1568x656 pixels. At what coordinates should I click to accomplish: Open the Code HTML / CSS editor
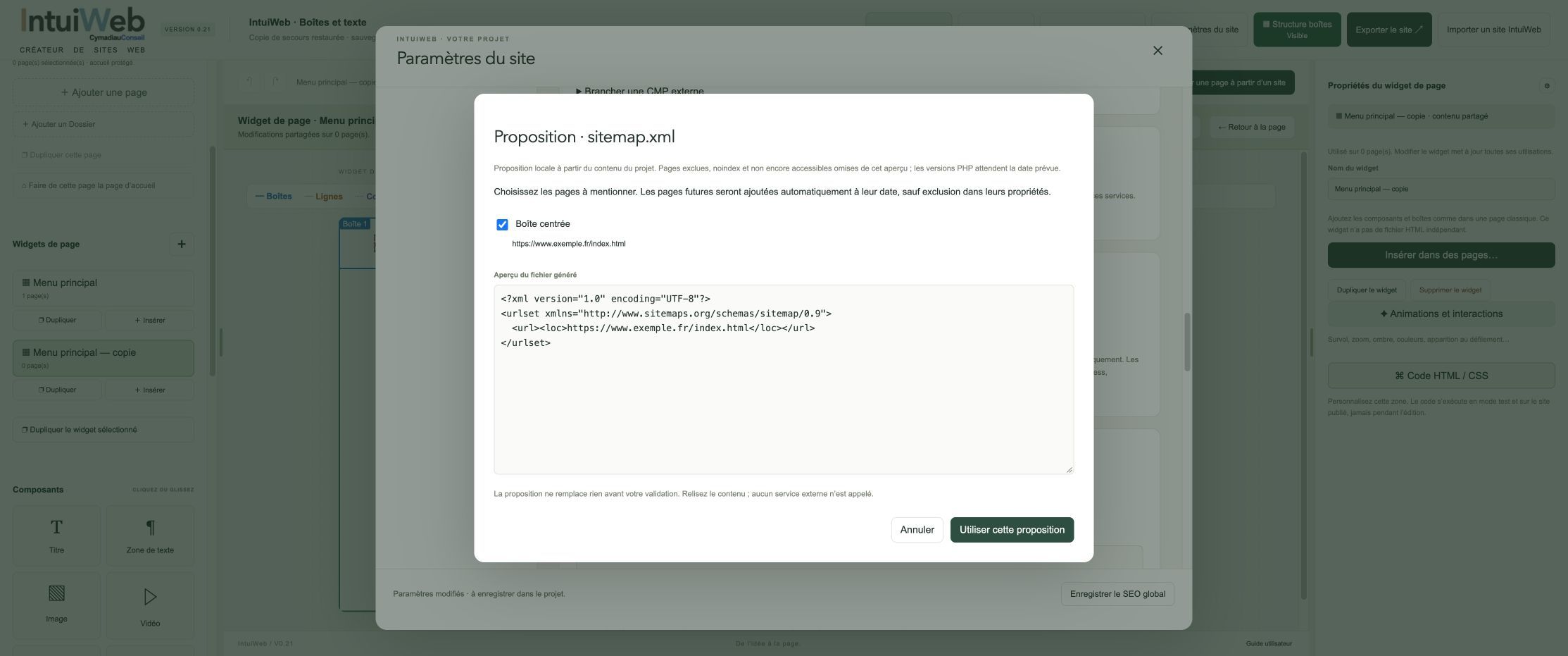[x=1441, y=376]
